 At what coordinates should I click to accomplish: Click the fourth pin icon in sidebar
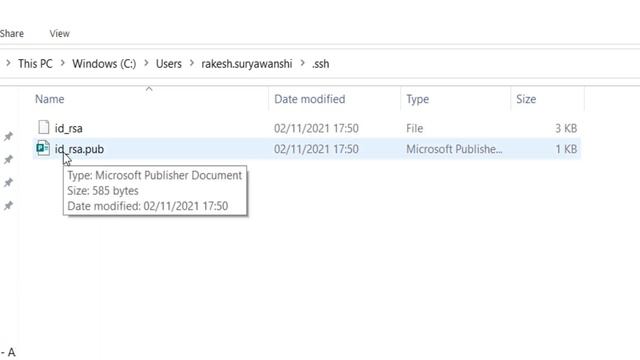tap(8, 205)
